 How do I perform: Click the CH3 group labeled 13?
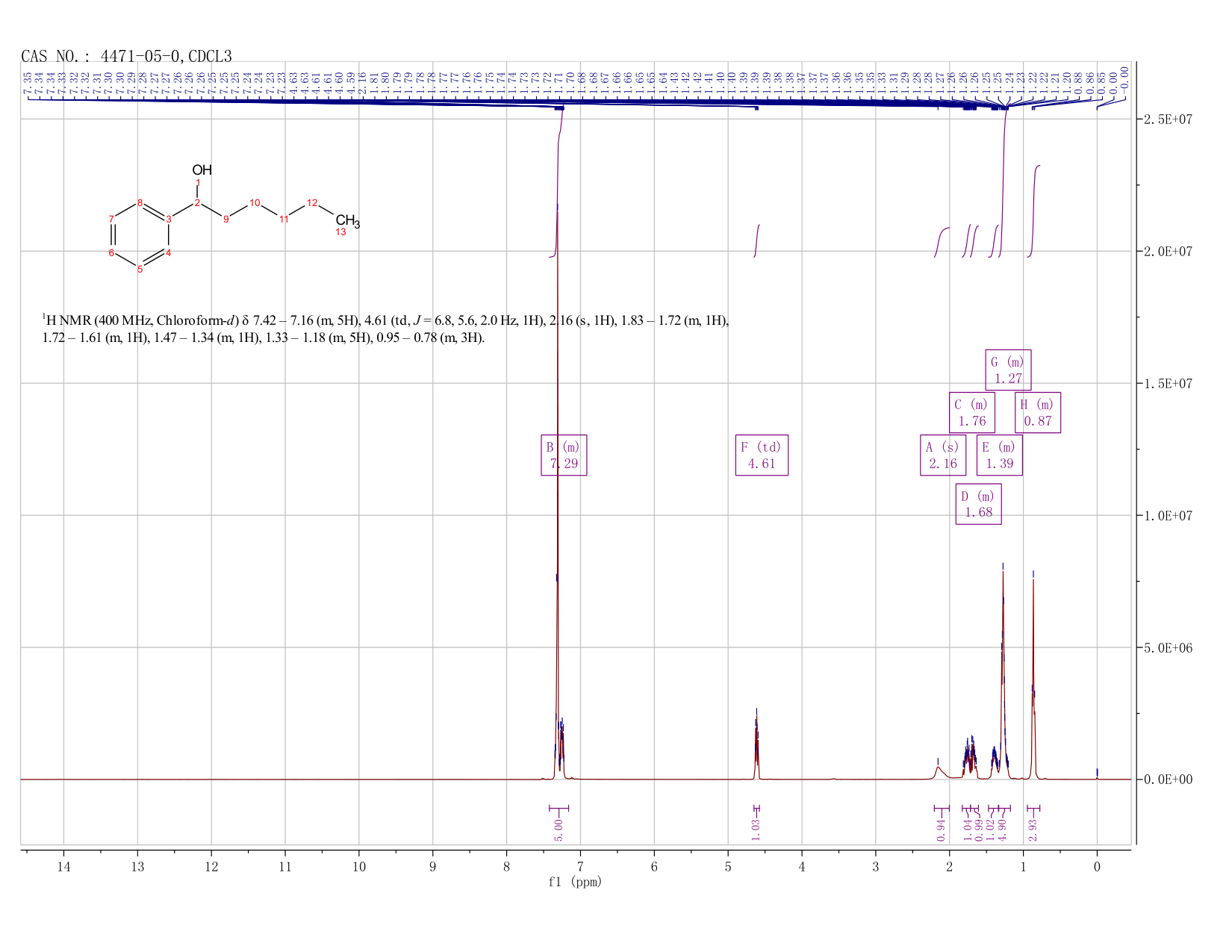(x=347, y=221)
